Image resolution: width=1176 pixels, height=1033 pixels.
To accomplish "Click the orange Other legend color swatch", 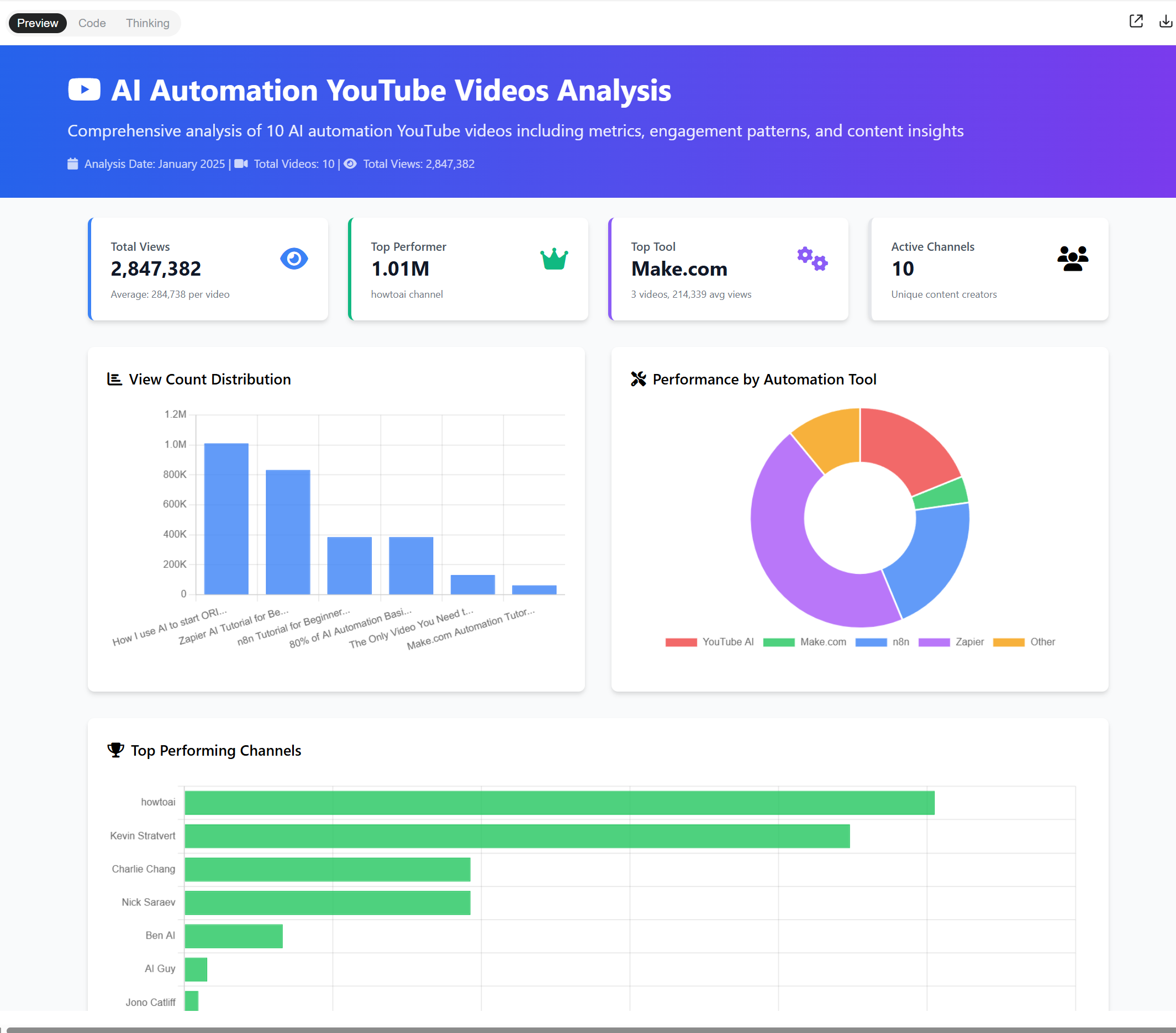I will click(x=1008, y=642).
